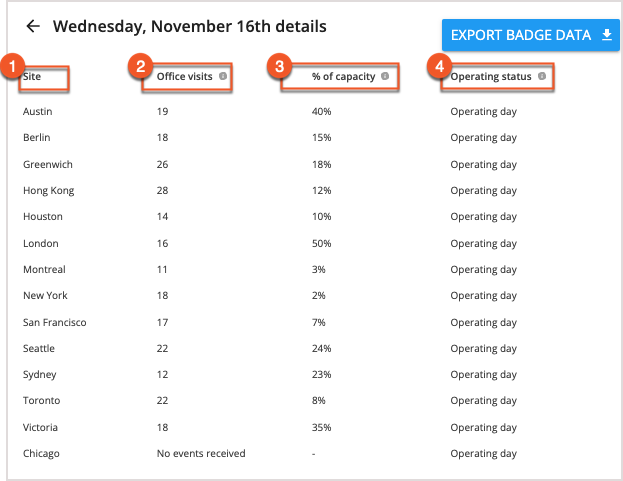Screen dimensions: 623x481
Task: Sort by the % of capacity header
Action: click(343, 76)
